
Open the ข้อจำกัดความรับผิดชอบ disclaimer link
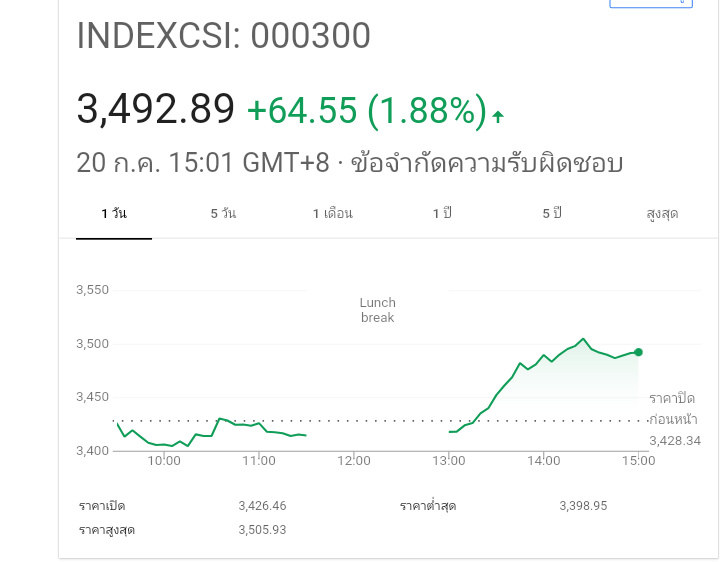coord(487,163)
